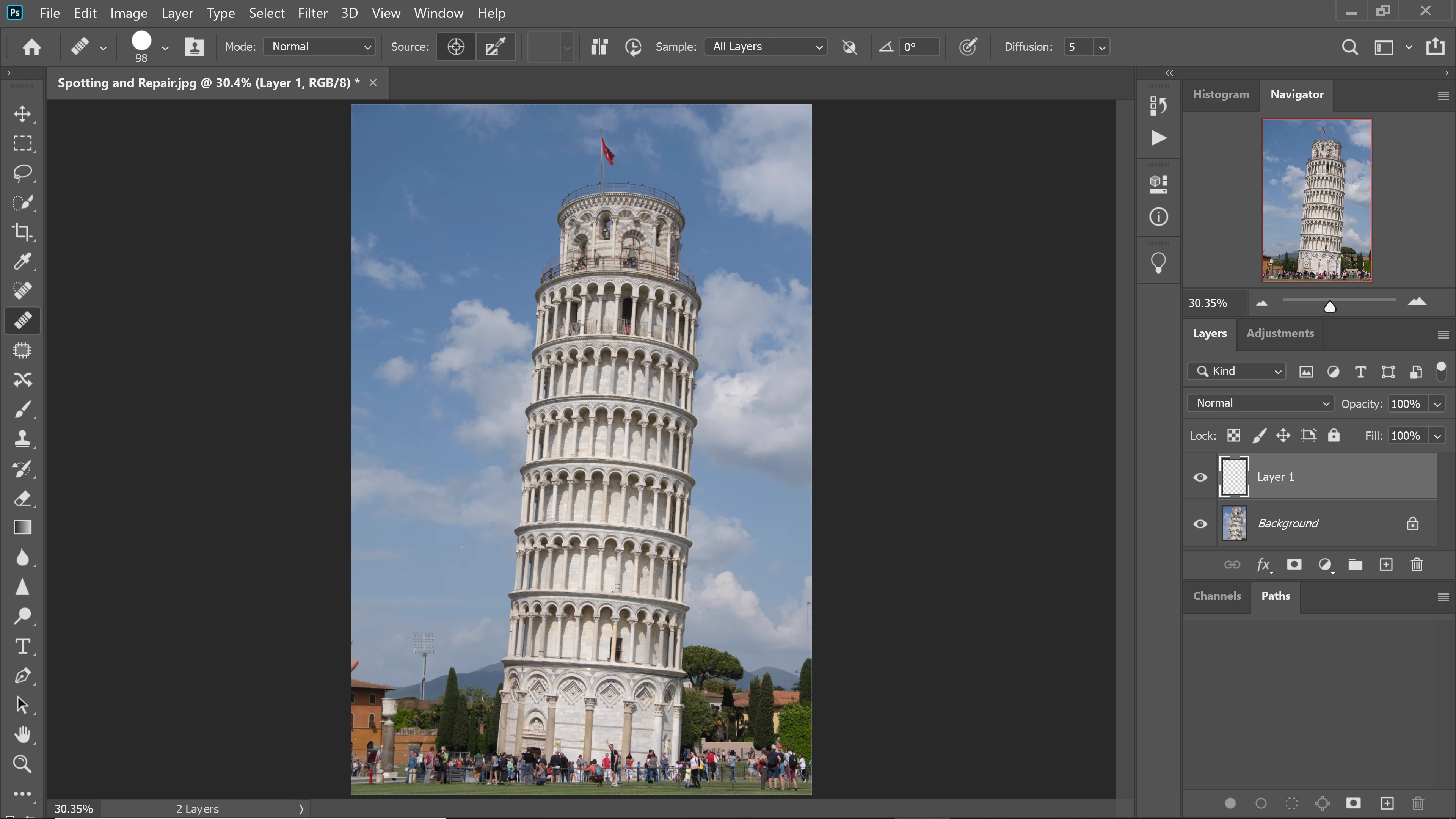Toggle lock transparent pixels button
Screen dimensions: 1456x819
pos(1233,435)
